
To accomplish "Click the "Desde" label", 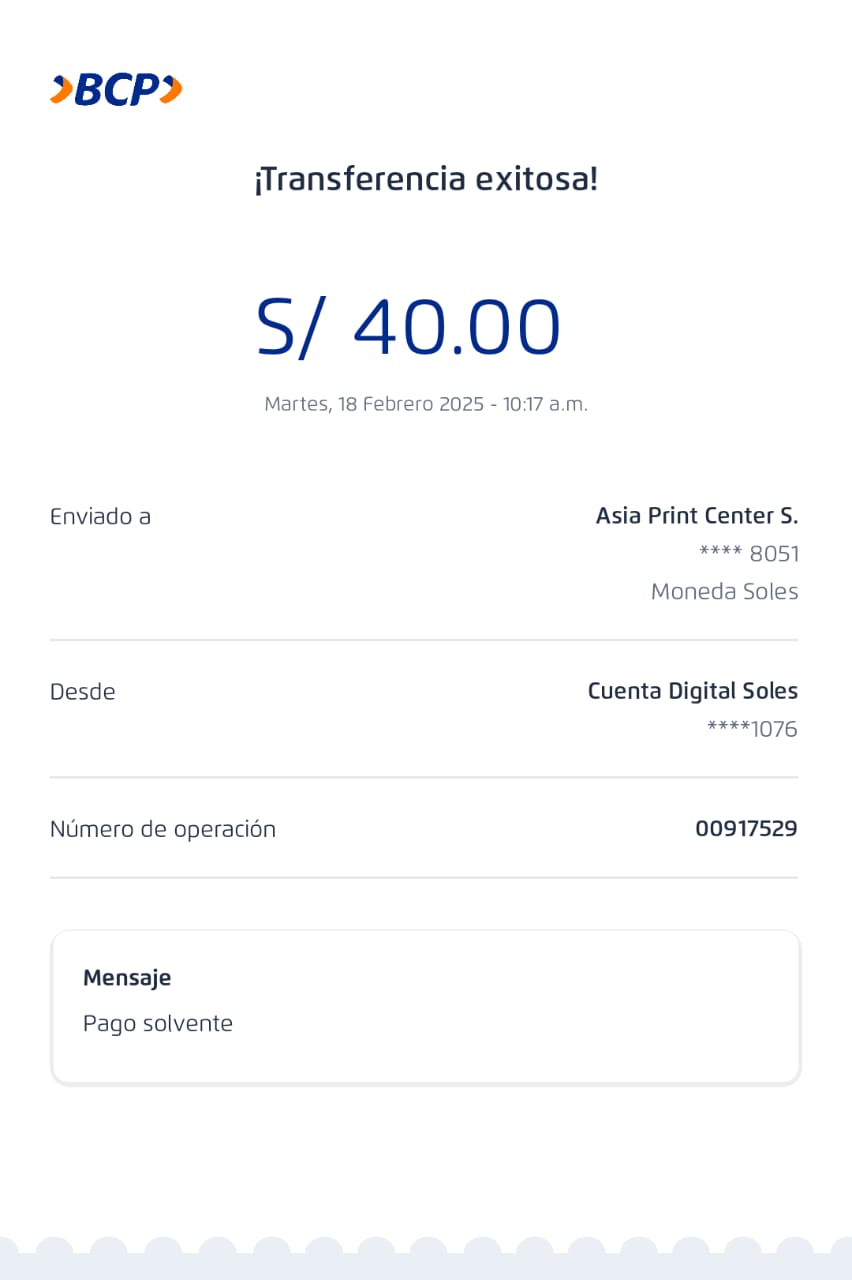I will [83, 692].
